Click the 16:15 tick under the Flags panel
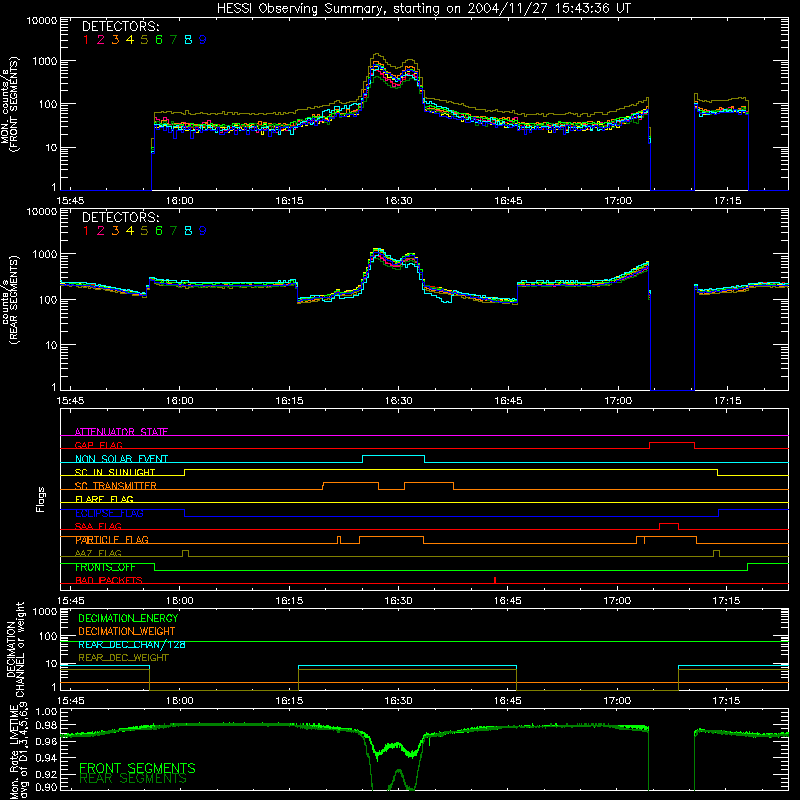This screenshot has height=800, width=800. (x=289, y=601)
